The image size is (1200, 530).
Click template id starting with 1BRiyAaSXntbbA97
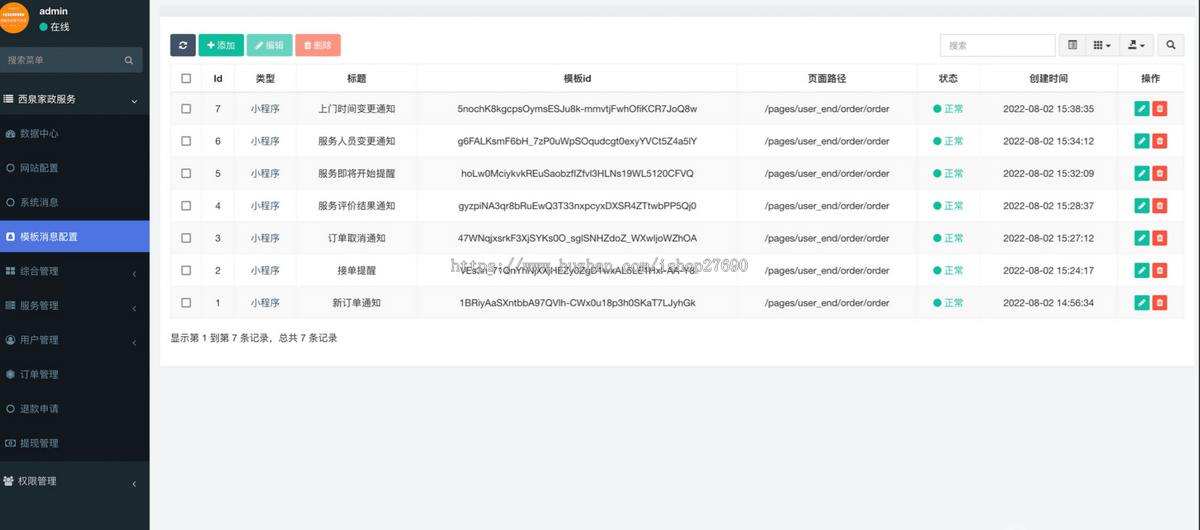point(577,303)
